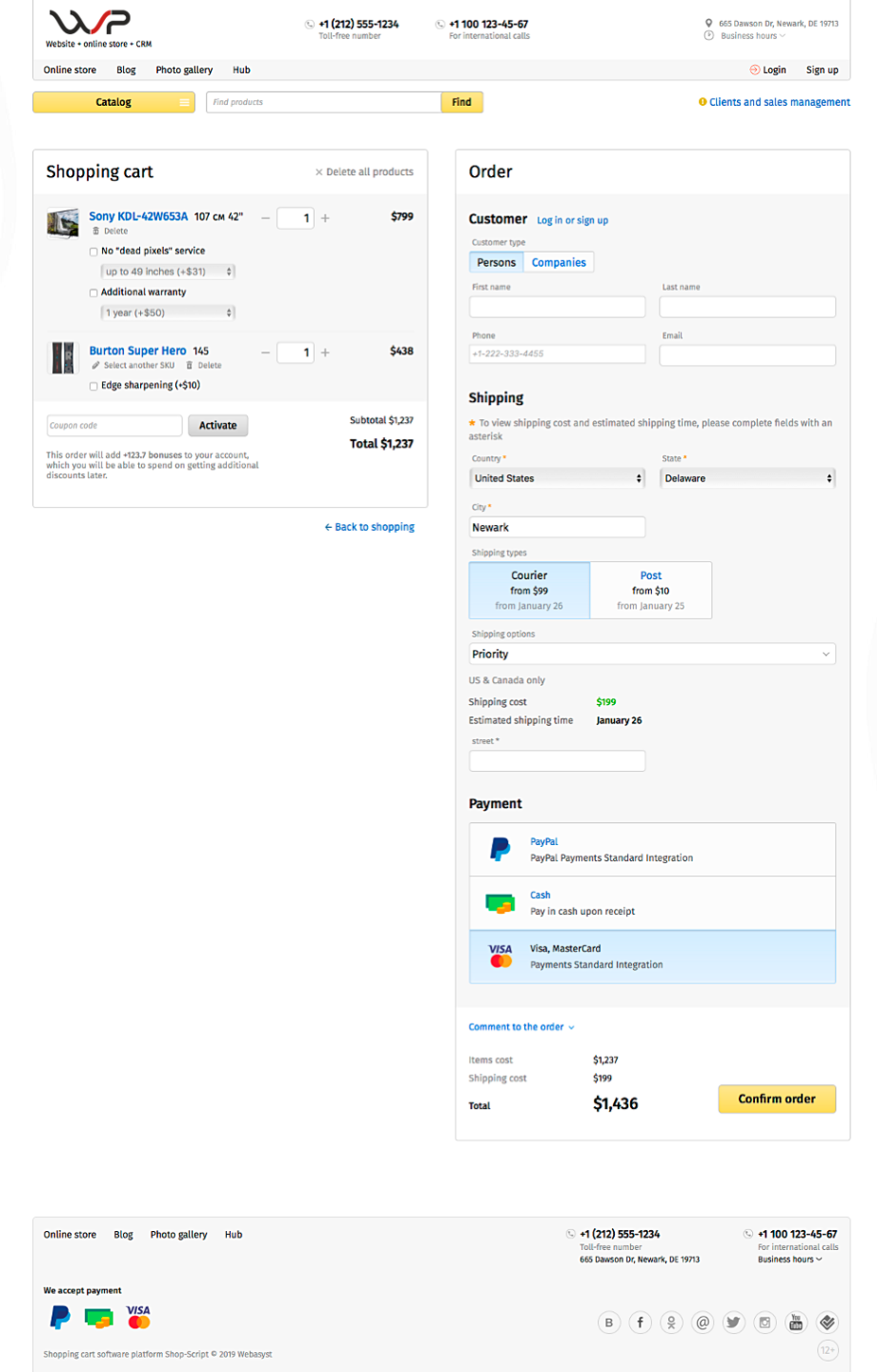
Task: Follow the Back to shopping link
Action: pos(370,527)
